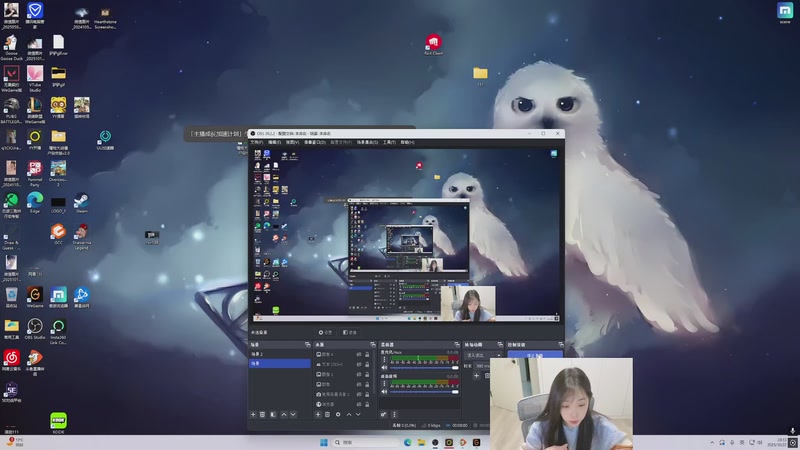Screen dimensions: 800x450
Task: Open source properties gear icon
Action: click(338, 414)
